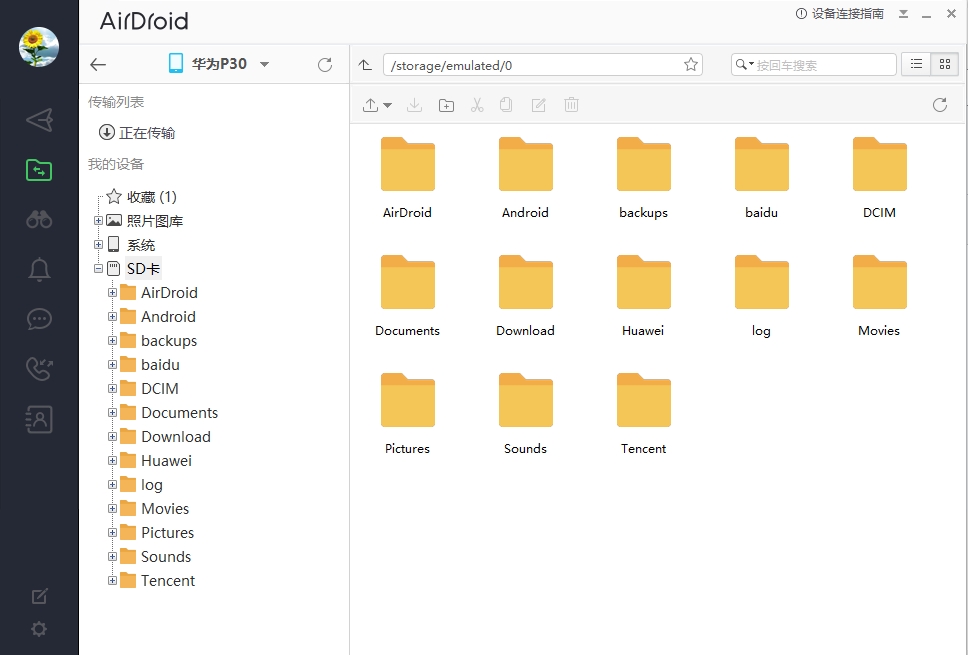Click the upload toolbar icon
The image size is (968, 655).
370,105
